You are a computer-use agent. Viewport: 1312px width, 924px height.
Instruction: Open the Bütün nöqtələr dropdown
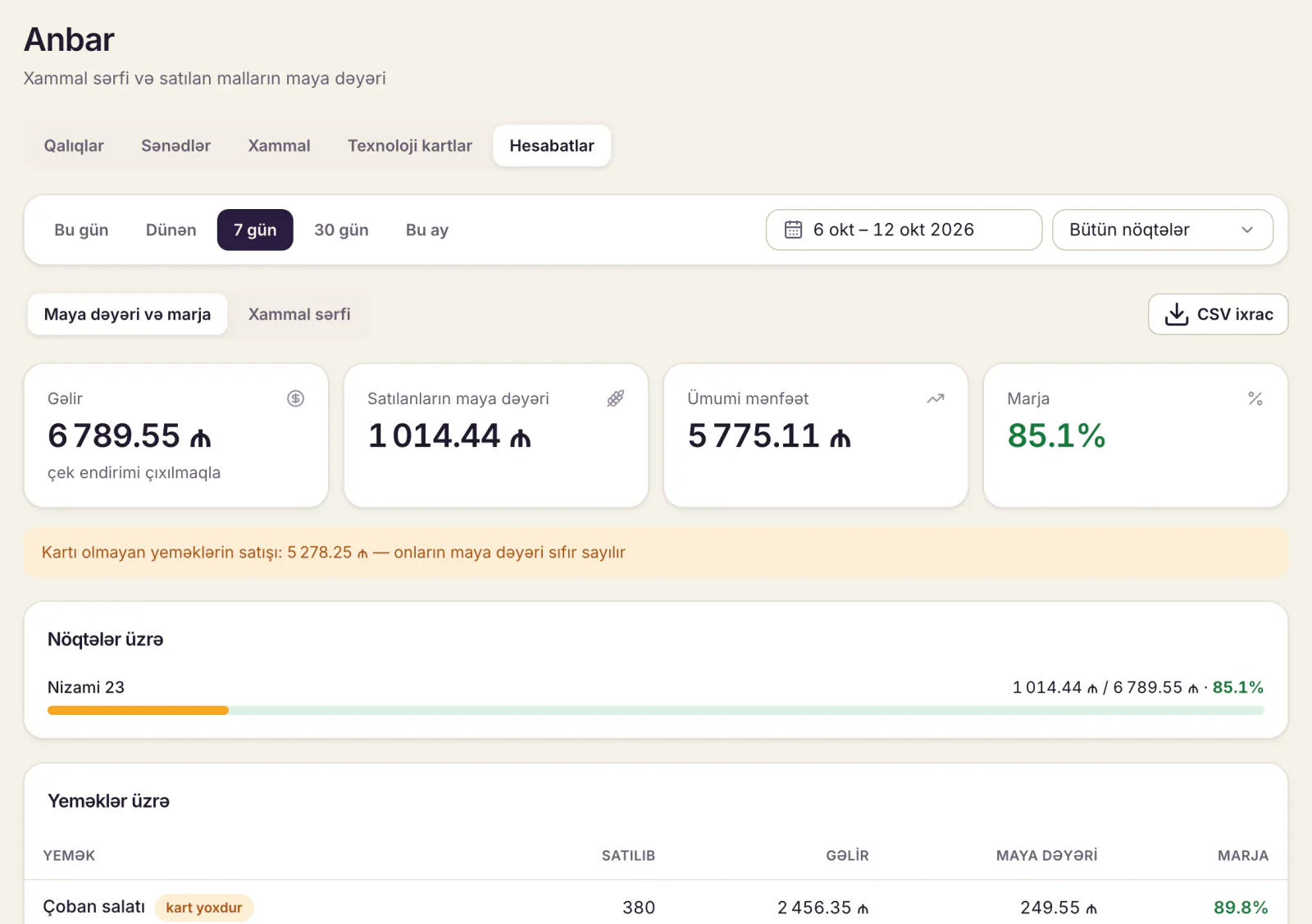(x=1162, y=230)
